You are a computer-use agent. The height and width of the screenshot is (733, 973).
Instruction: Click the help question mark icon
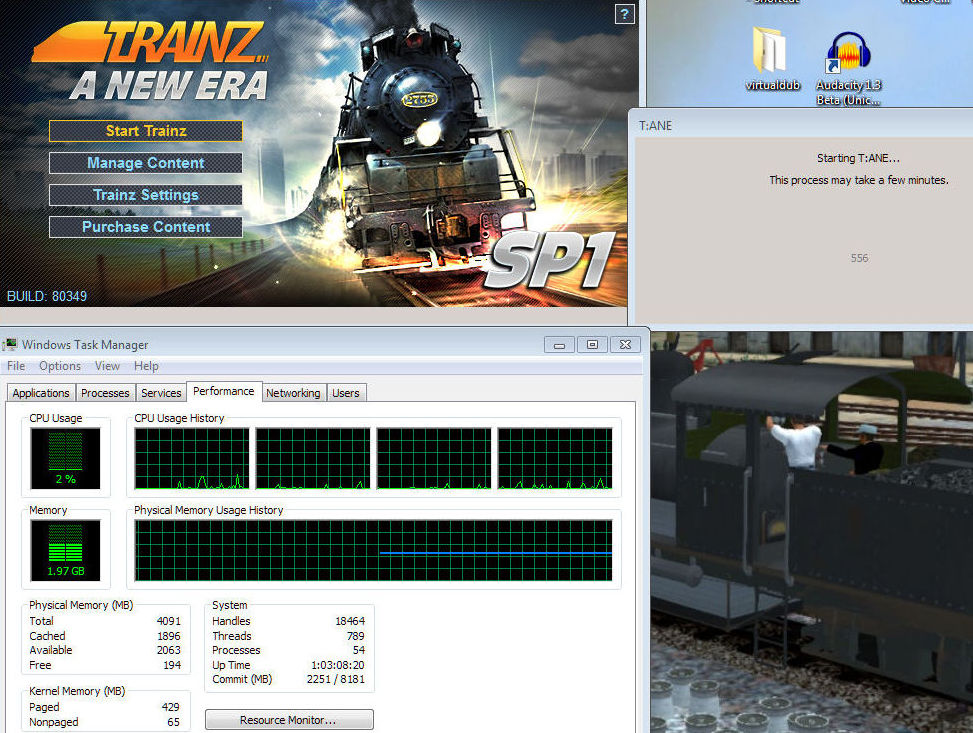[624, 14]
